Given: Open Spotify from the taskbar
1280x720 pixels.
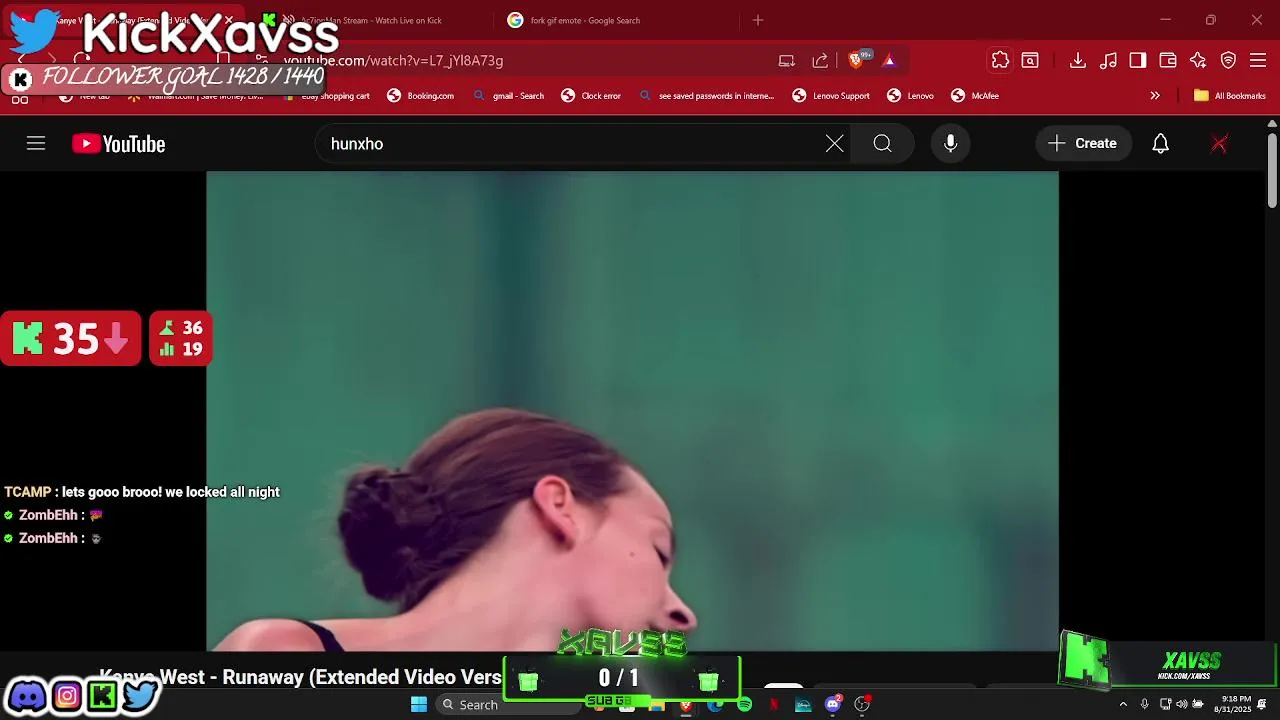Looking at the screenshot, I should (x=744, y=705).
